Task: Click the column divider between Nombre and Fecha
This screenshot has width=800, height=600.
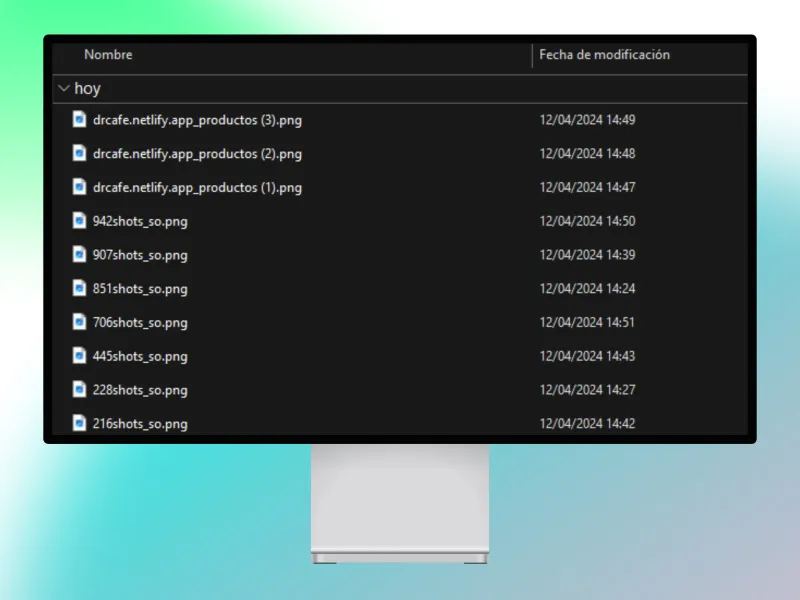Action: tap(532, 55)
